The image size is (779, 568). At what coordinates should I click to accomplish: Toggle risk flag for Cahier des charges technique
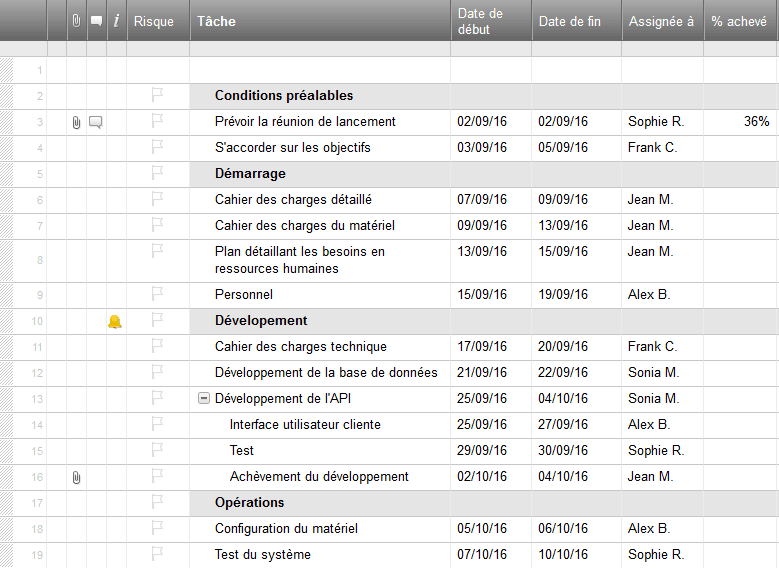click(157, 345)
